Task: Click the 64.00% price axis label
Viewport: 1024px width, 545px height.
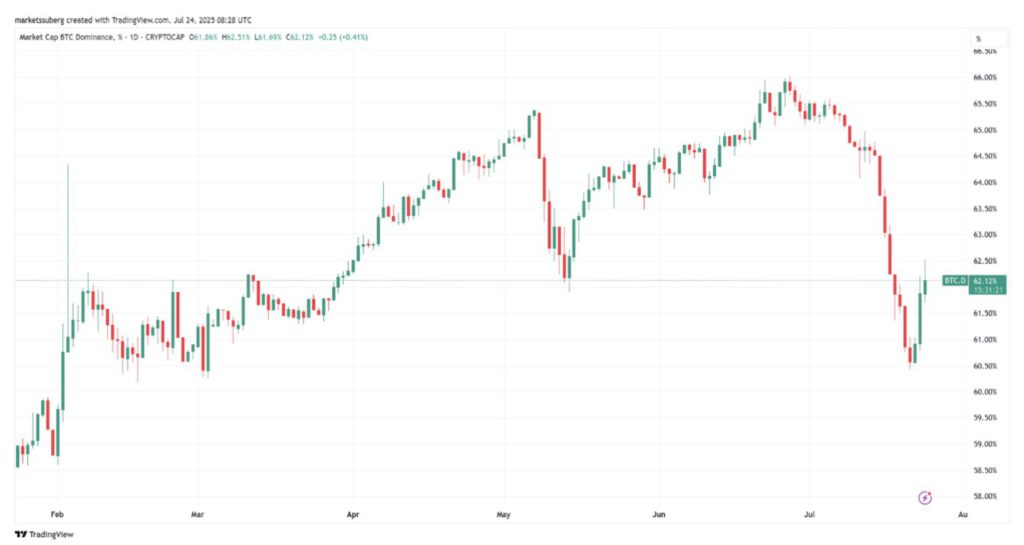Action: [x=985, y=183]
